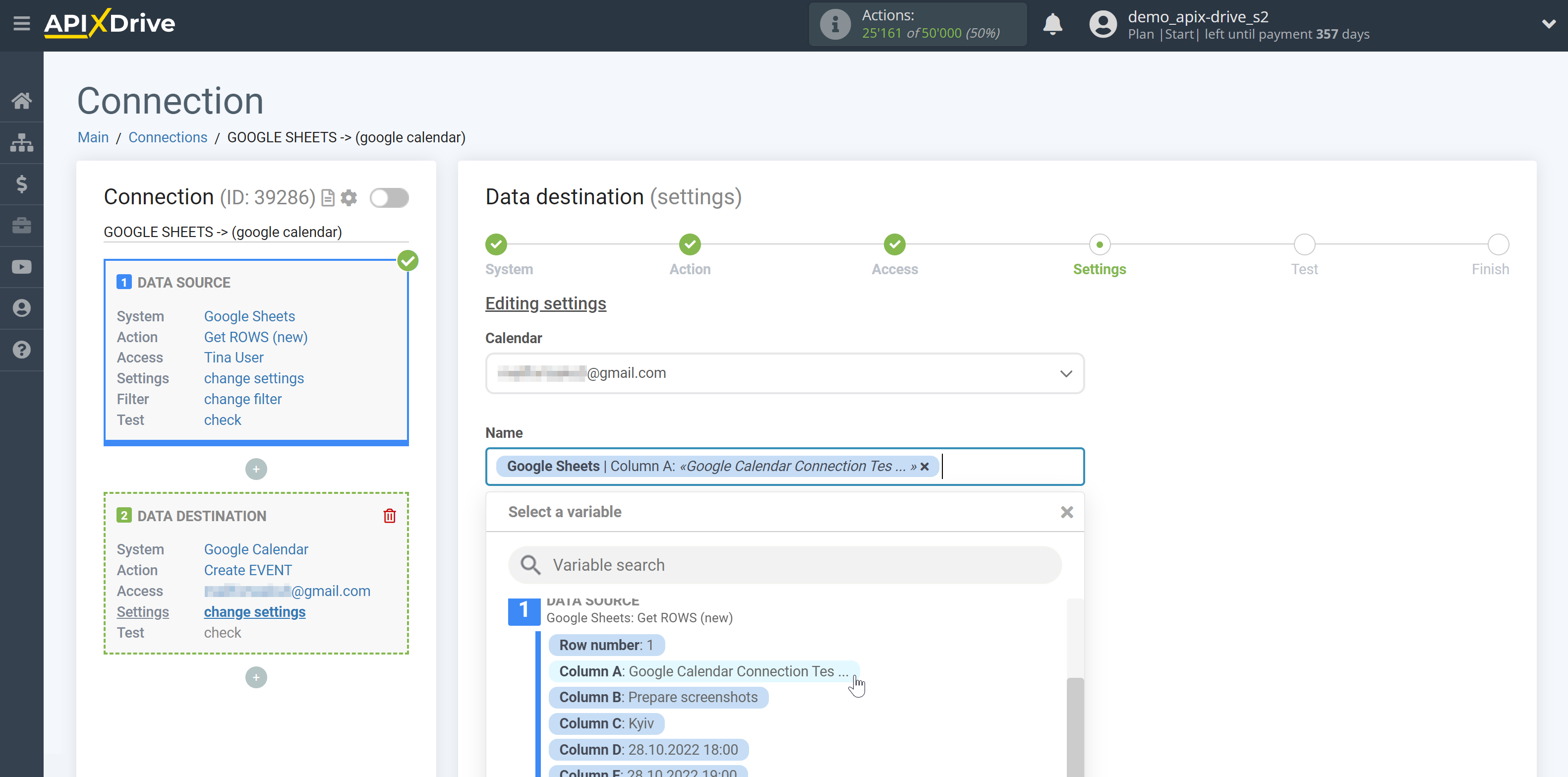Image resolution: width=1568 pixels, height=777 pixels.
Task: Open the notifications bell
Action: pyautogui.click(x=1052, y=24)
